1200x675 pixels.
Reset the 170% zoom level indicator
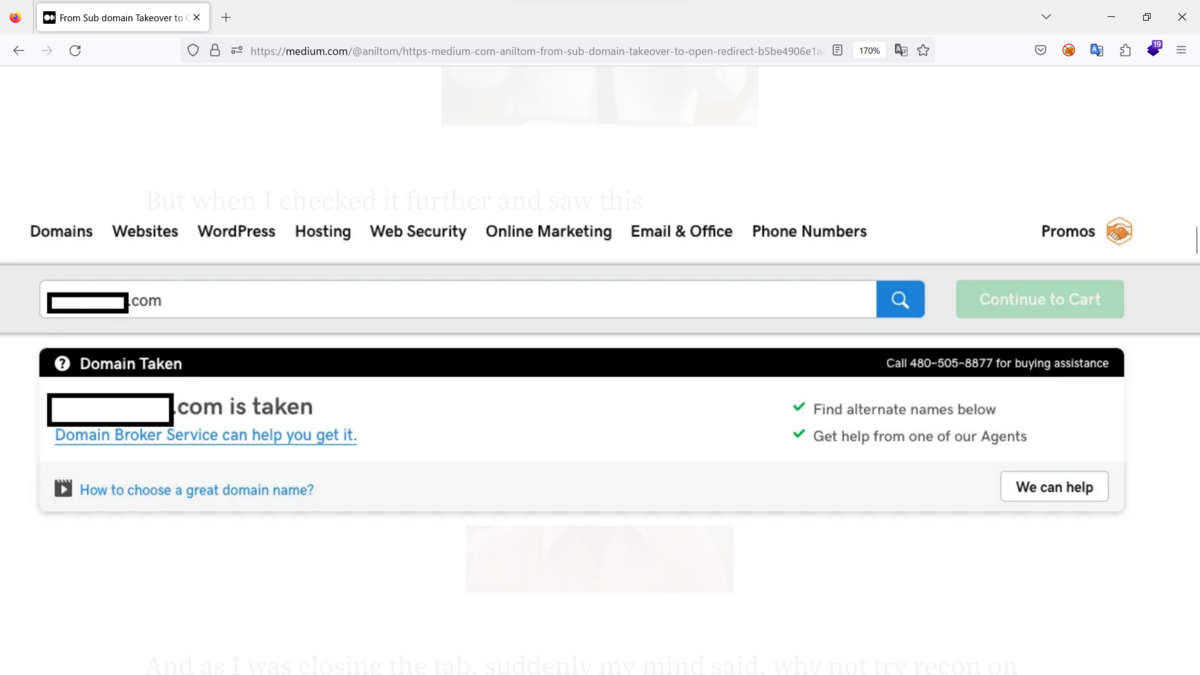[870, 50]
